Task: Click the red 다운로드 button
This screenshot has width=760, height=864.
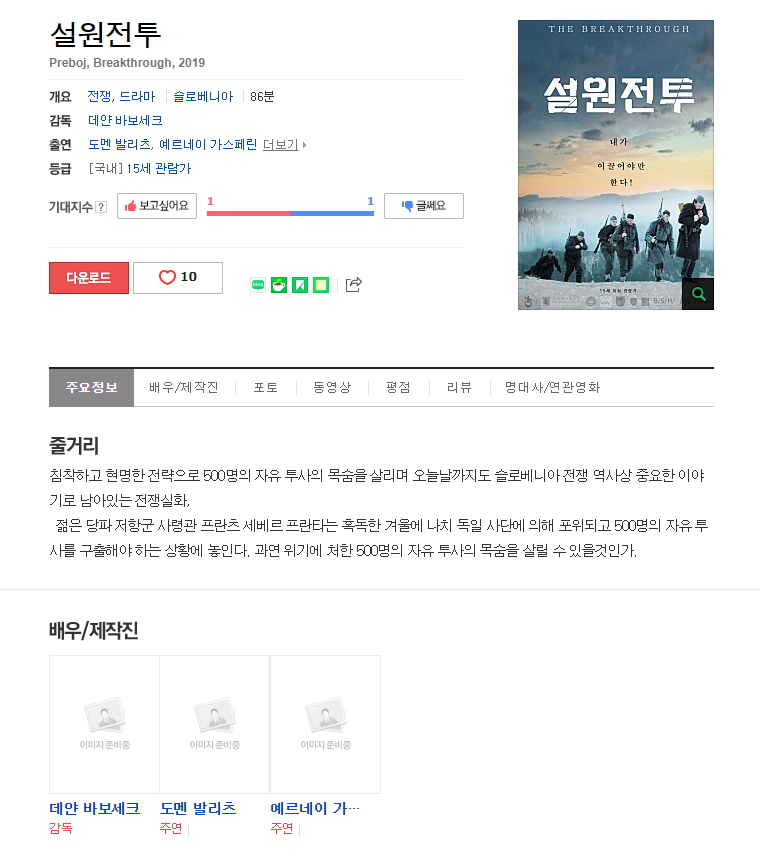Action: (89, 278)
